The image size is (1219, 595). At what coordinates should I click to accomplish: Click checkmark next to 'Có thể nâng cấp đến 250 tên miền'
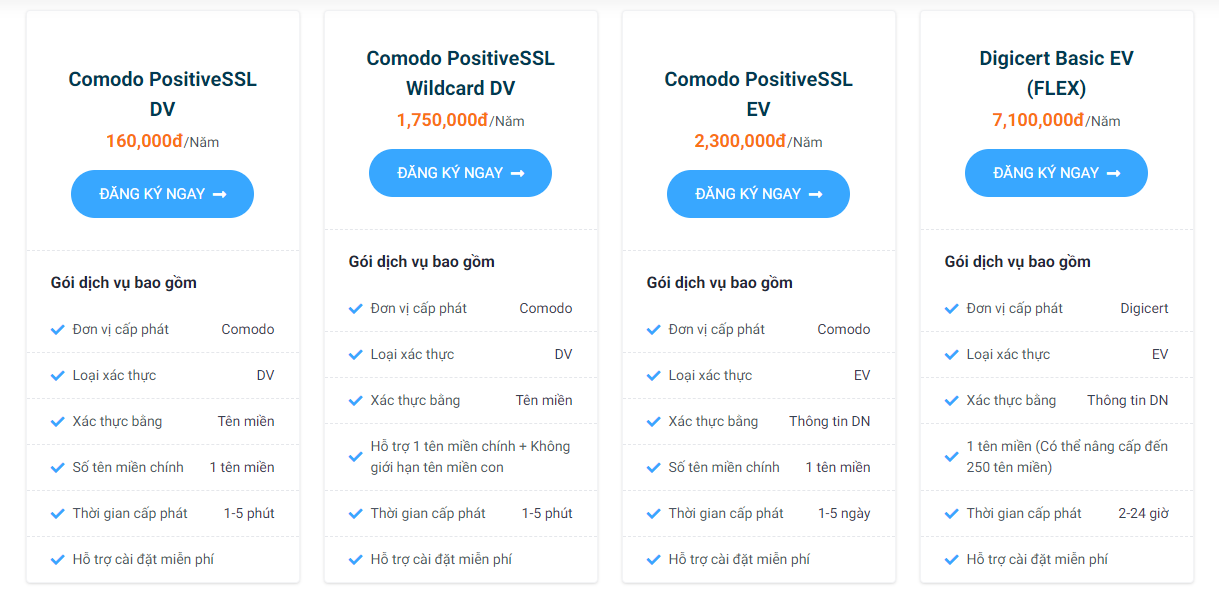(x=952, y=457)
